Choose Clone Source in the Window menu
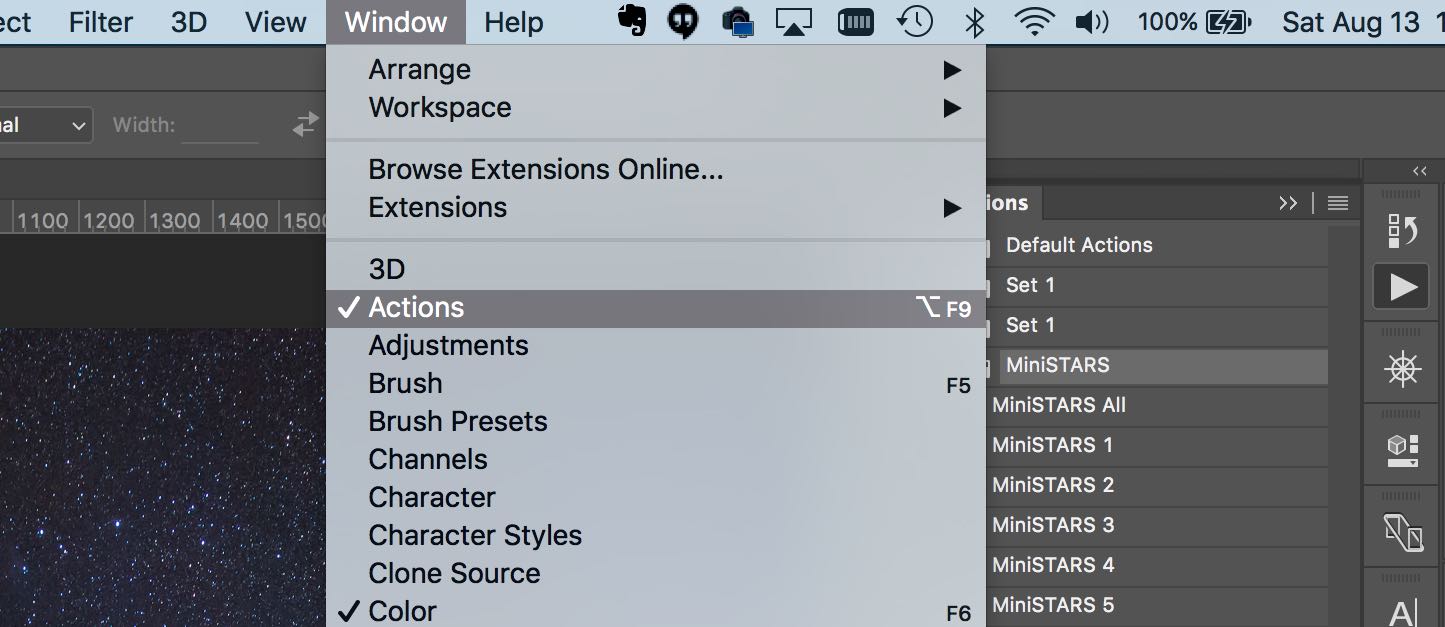Image resolution: width=1445 pixels, height=627 pixels. click(x=655, y=574)
